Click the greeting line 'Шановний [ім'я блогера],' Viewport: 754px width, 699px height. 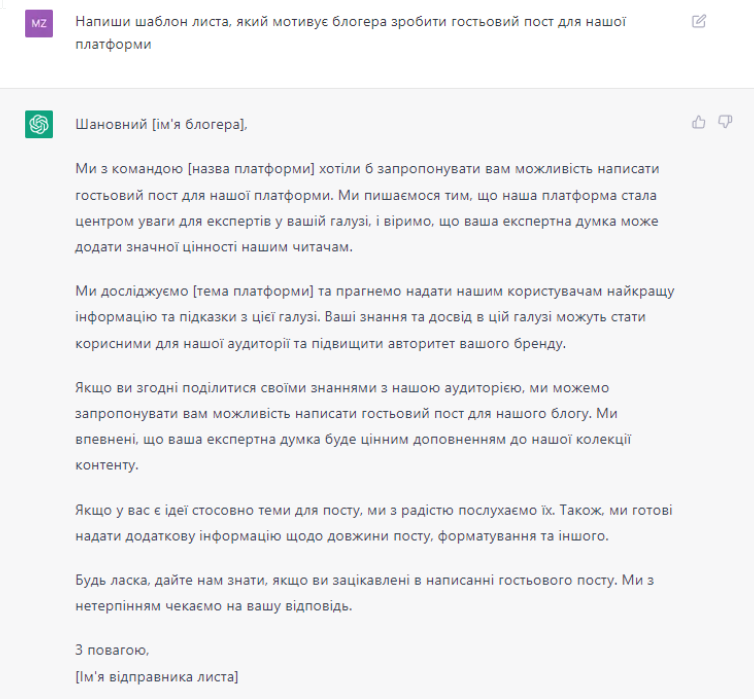[x=161, y=125]
